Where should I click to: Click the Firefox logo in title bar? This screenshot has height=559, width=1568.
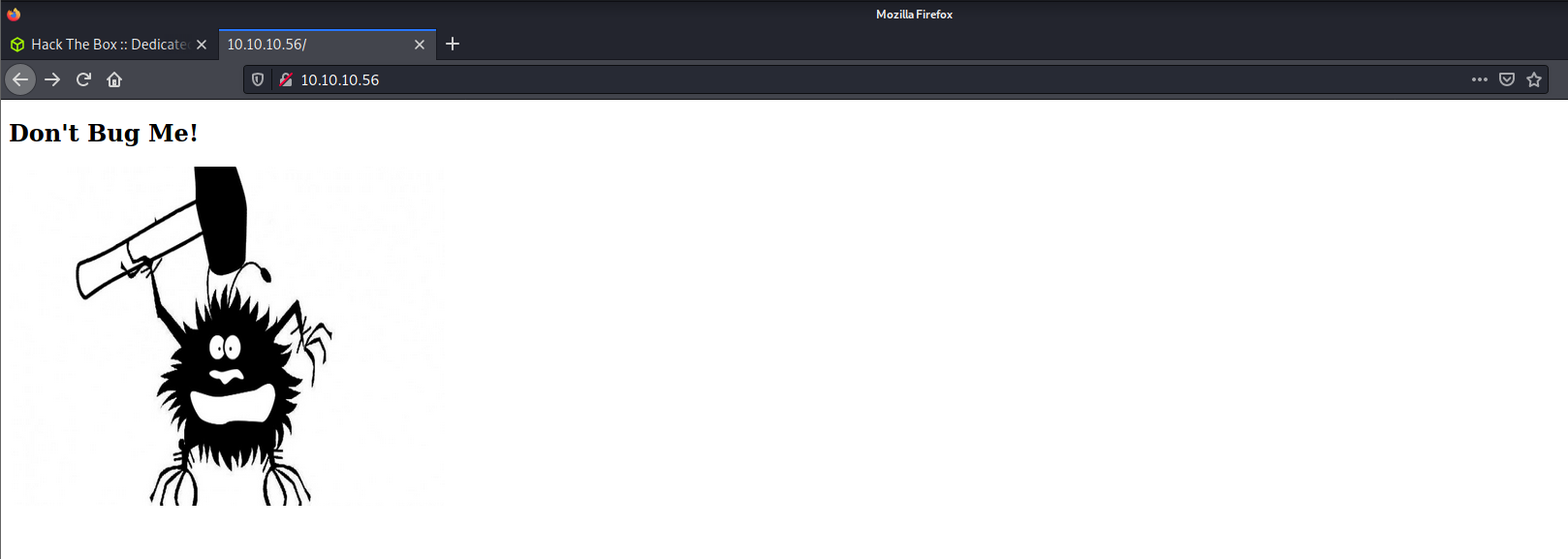tap(14, 14)
